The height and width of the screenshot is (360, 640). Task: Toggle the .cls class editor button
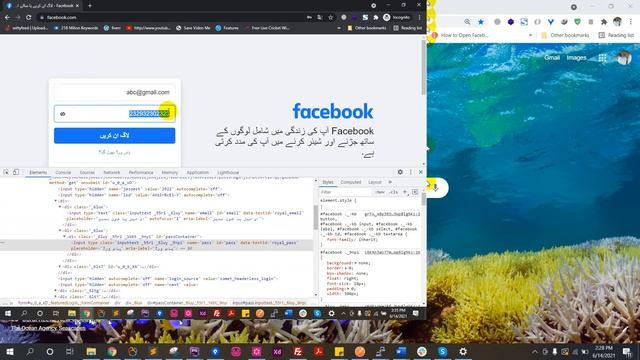click(393, 192)
